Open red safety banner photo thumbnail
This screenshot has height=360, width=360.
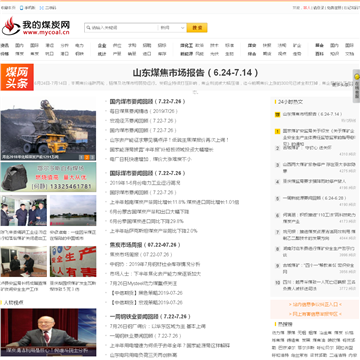tap(73, 262)
